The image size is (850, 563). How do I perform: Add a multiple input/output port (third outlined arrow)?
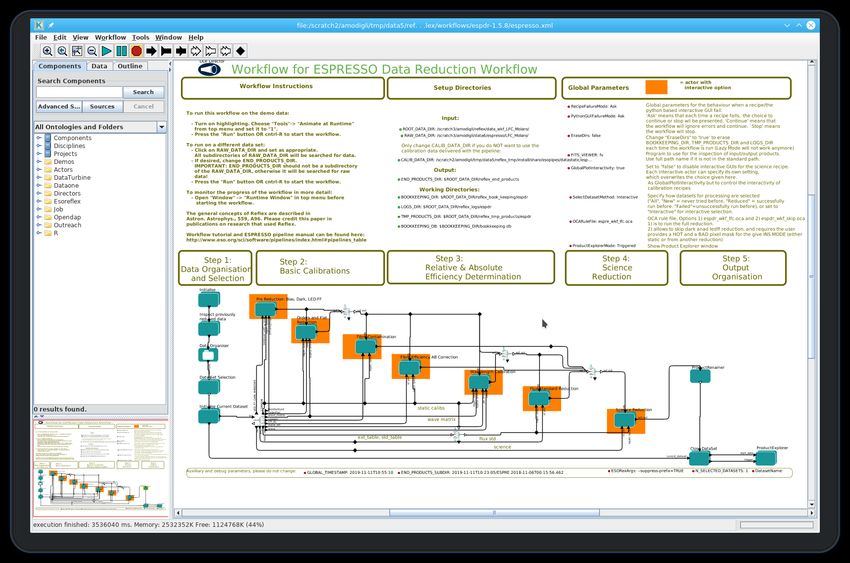pos(226,51)
